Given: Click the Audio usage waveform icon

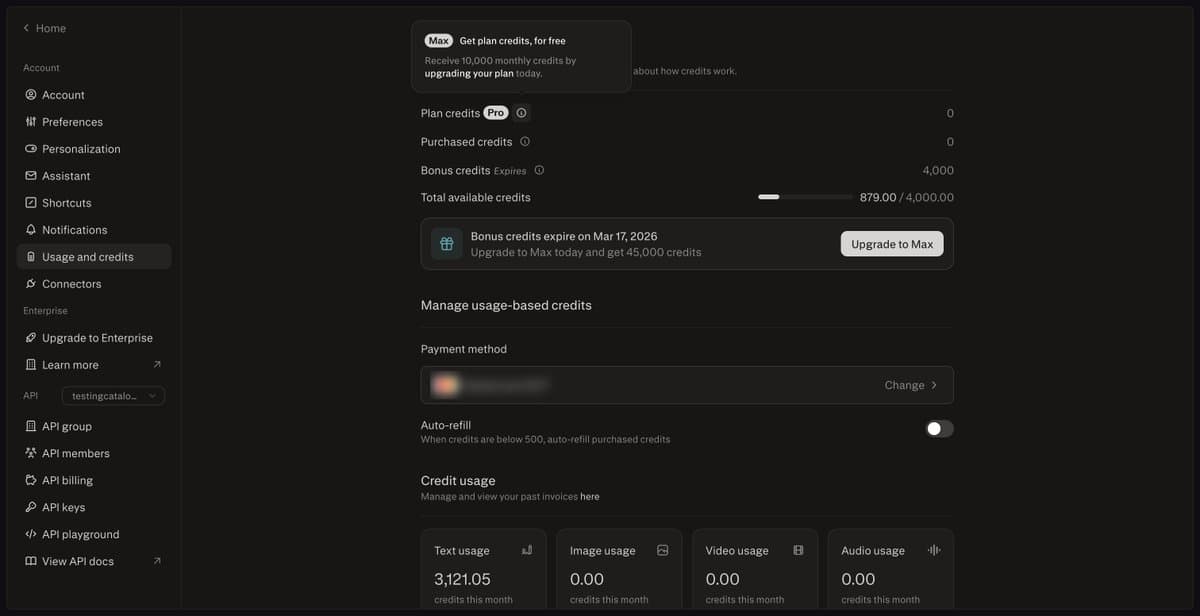Looking at the screenshot, I should click(932, 549).
